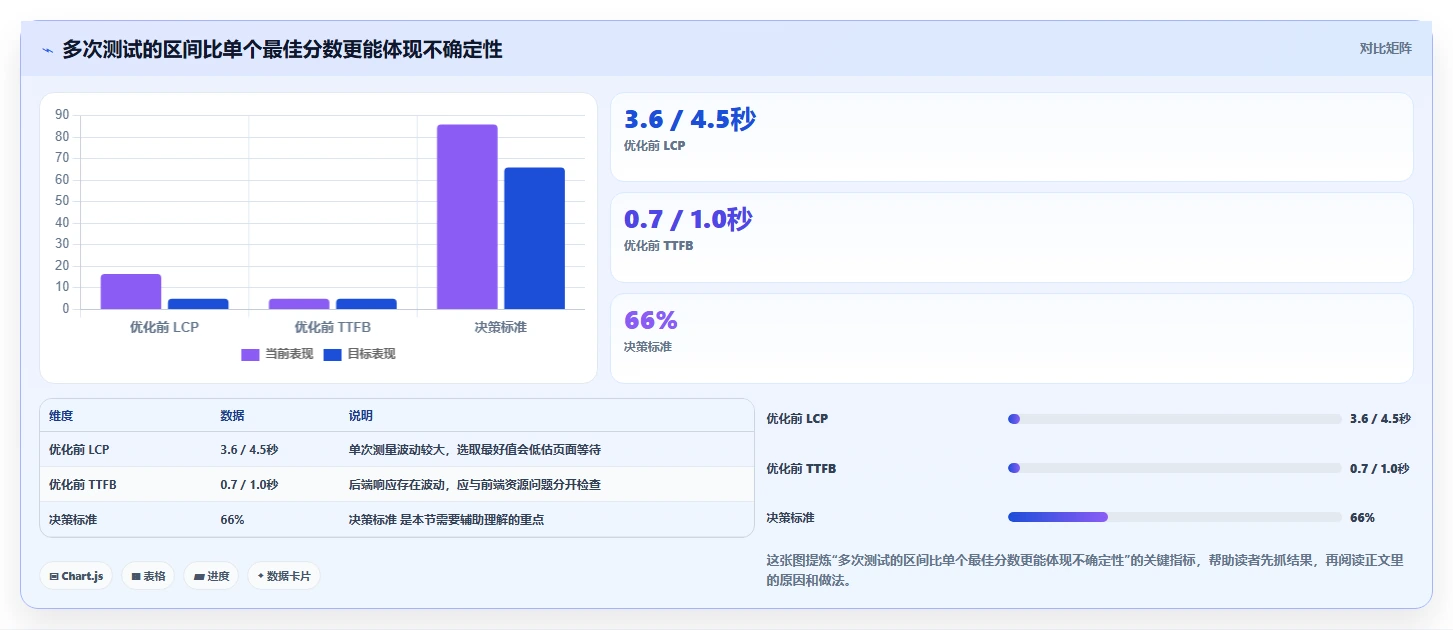The width and height of the screenshot is (1453, 630).
Task: Click x-axis label 优化前 LCP
Action: click(164, 327)
